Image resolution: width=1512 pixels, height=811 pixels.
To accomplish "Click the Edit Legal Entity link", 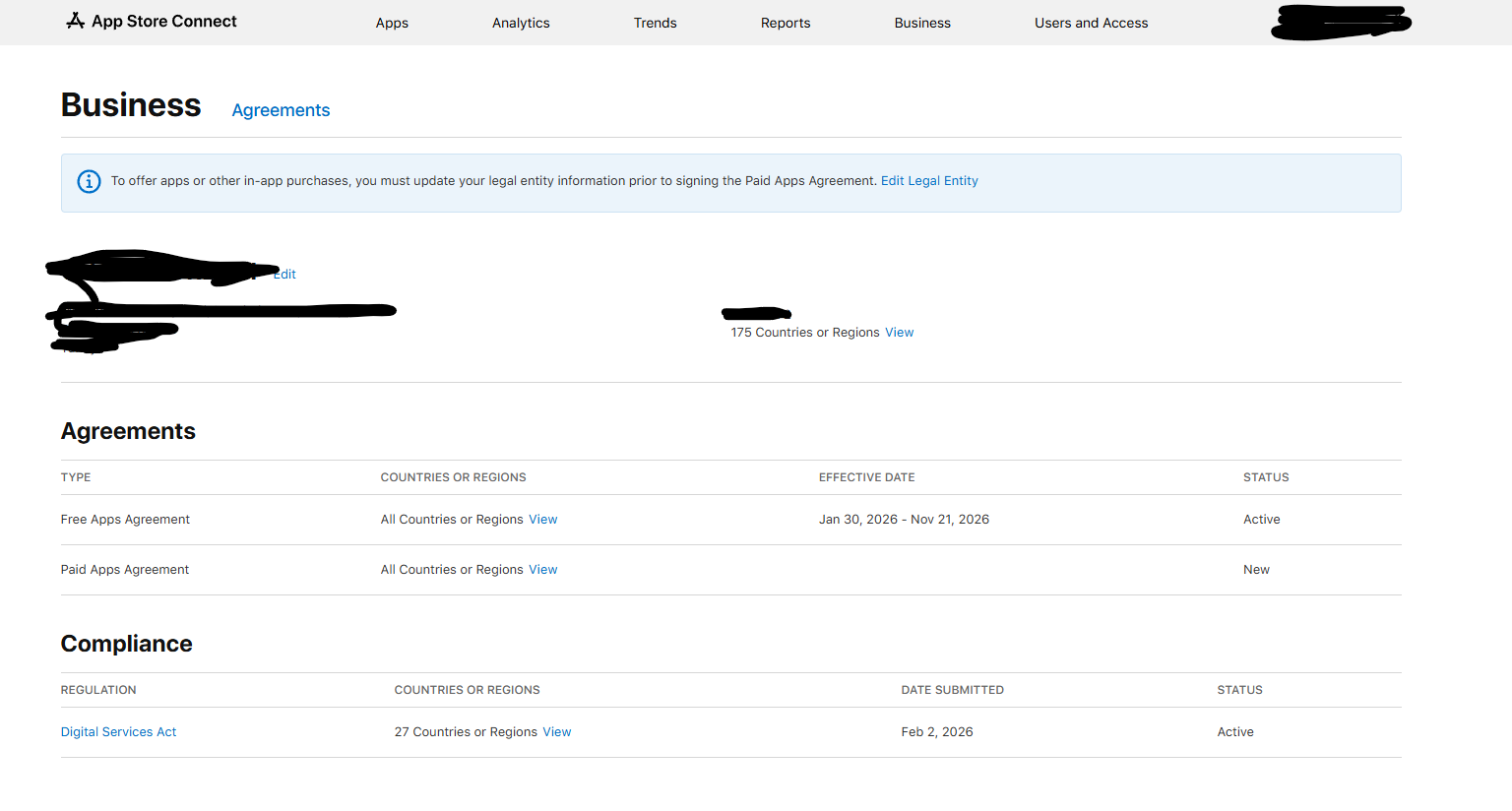I will [x=929, y=181].
